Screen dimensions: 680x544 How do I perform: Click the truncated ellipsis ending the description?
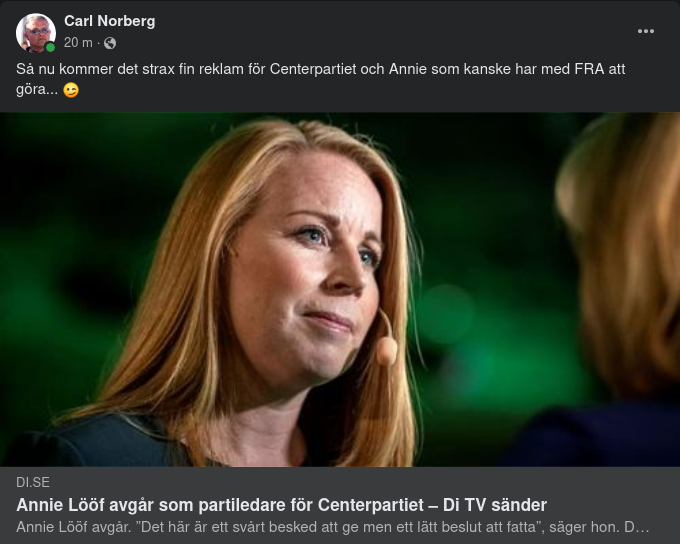[x=641, y=528]
